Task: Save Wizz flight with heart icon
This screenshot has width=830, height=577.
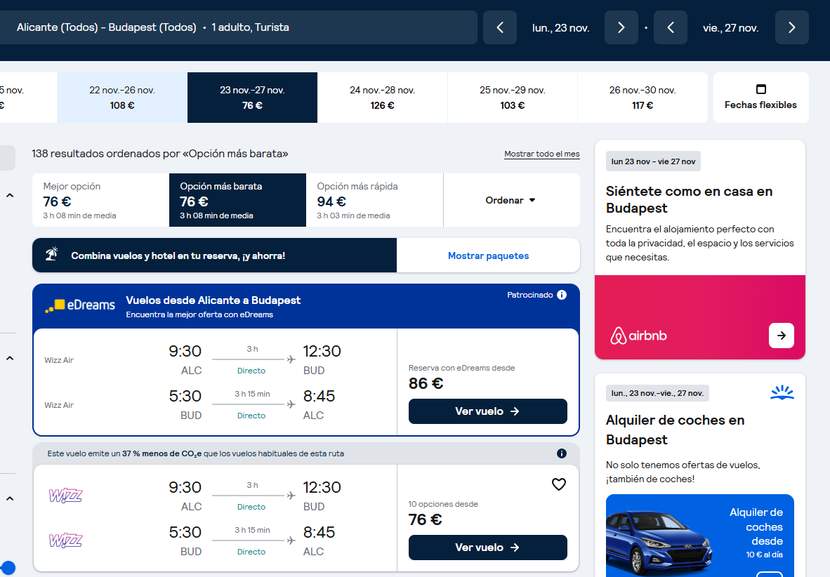Action: coord(559,484)
